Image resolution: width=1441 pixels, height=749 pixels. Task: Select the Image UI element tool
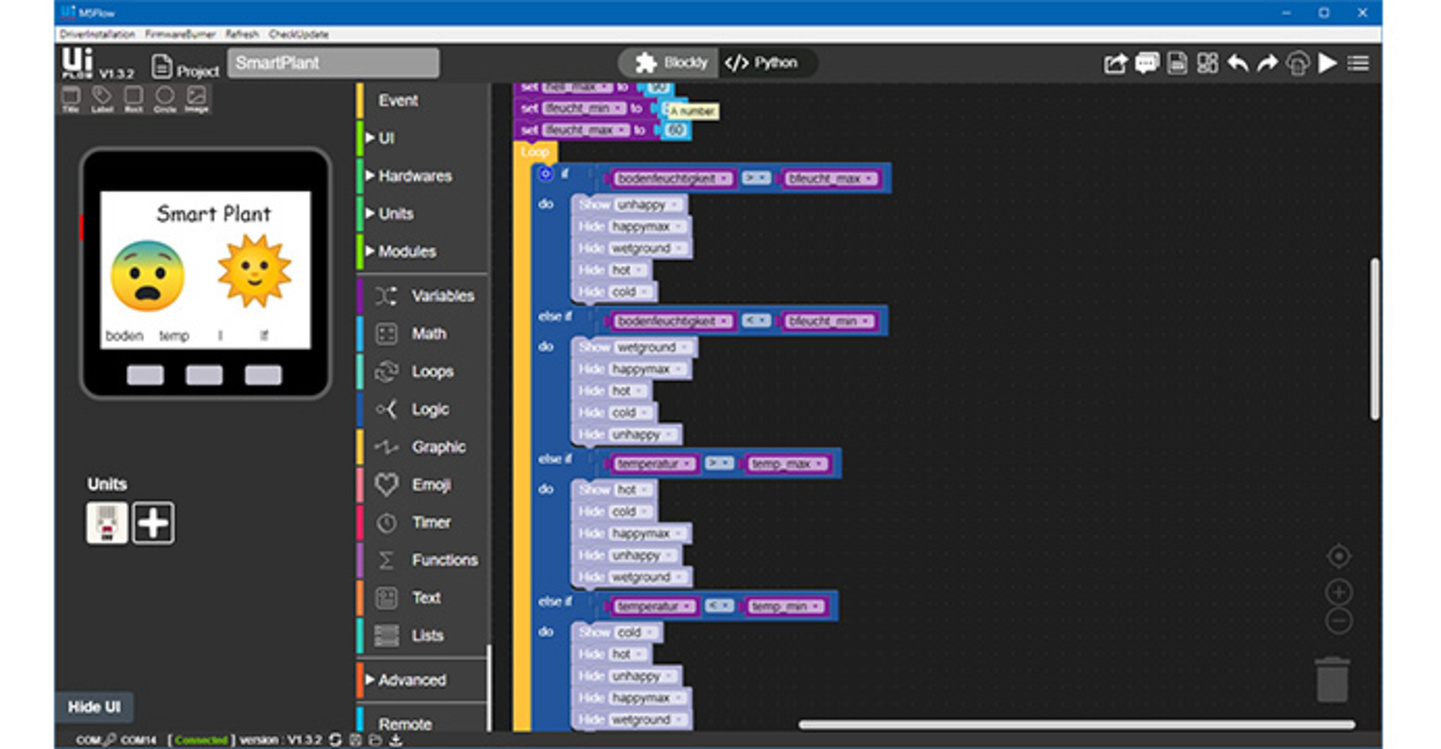coord(196,98)
